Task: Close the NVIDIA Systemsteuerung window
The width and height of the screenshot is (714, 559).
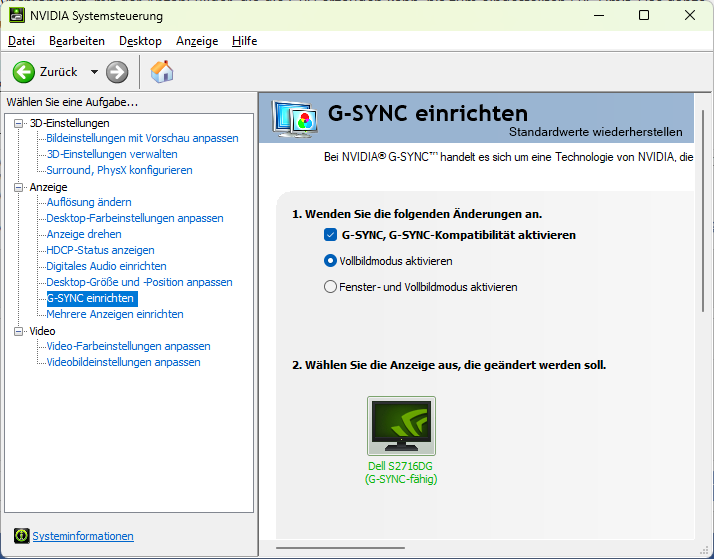Action: (690, 15)
